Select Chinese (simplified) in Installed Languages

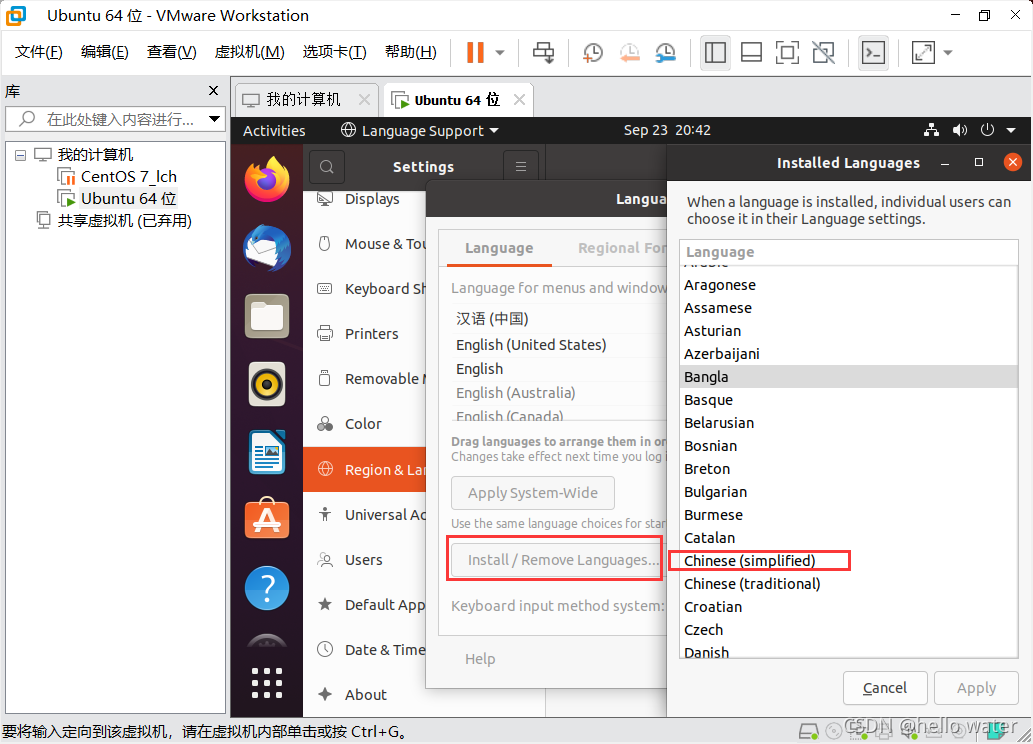point(849,561)
